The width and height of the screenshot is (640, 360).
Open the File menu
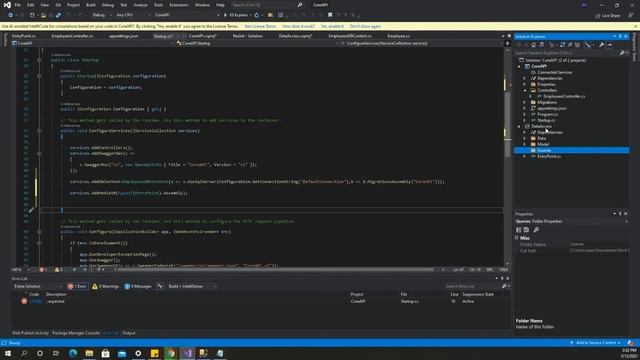click(x=18, y=5)
